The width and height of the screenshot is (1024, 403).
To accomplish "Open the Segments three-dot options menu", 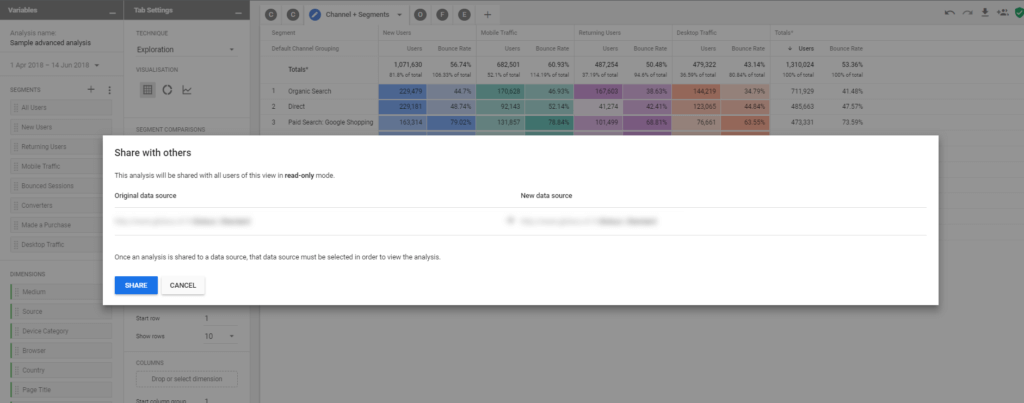I will point(109,90).
